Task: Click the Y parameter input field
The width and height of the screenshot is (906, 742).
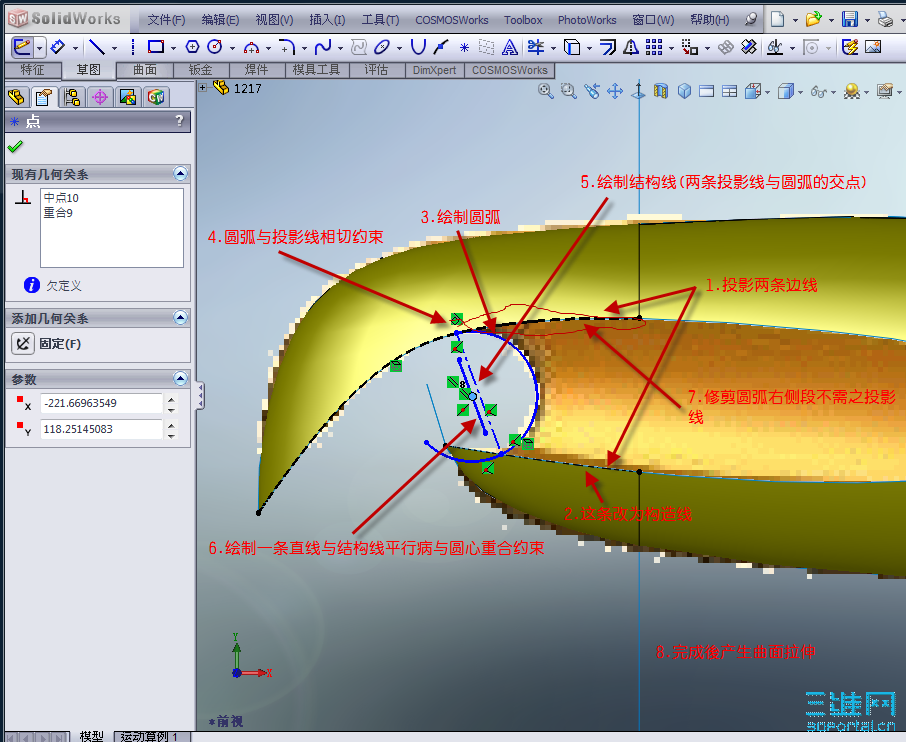Action: click(101, 429)
